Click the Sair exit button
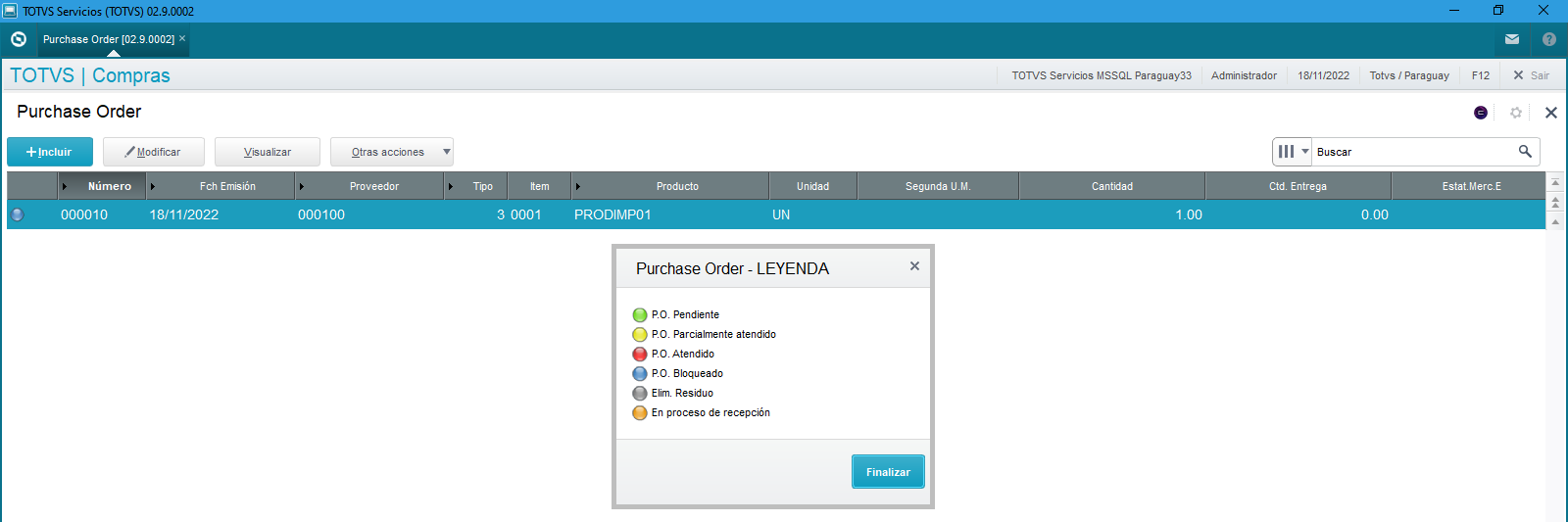Screen dimensions: 1568x522 coord(1531,75)
